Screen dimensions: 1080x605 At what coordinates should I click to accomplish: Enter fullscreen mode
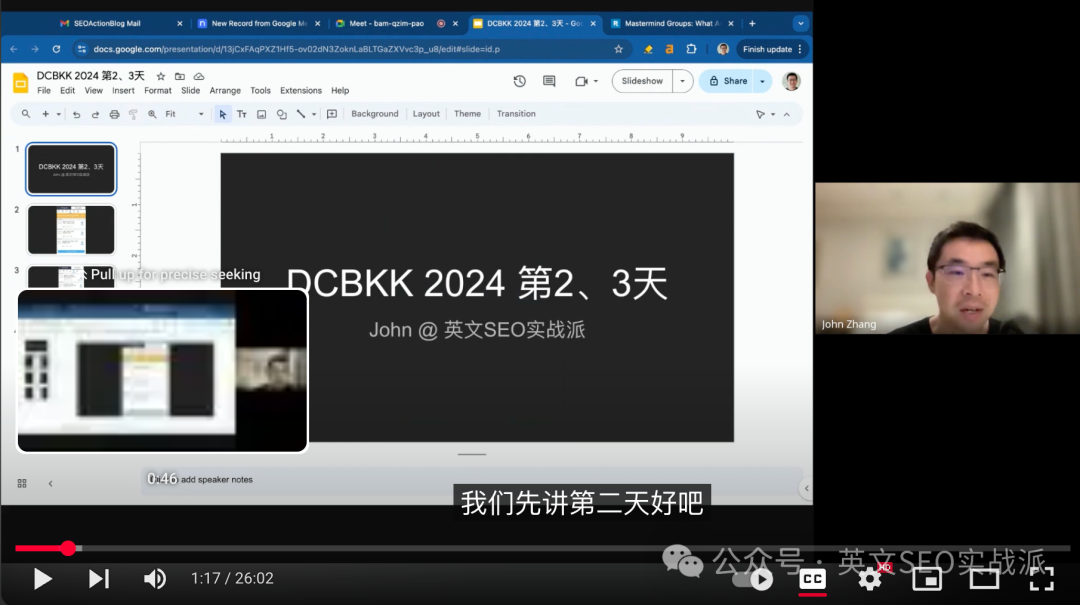click(1041, 580)
